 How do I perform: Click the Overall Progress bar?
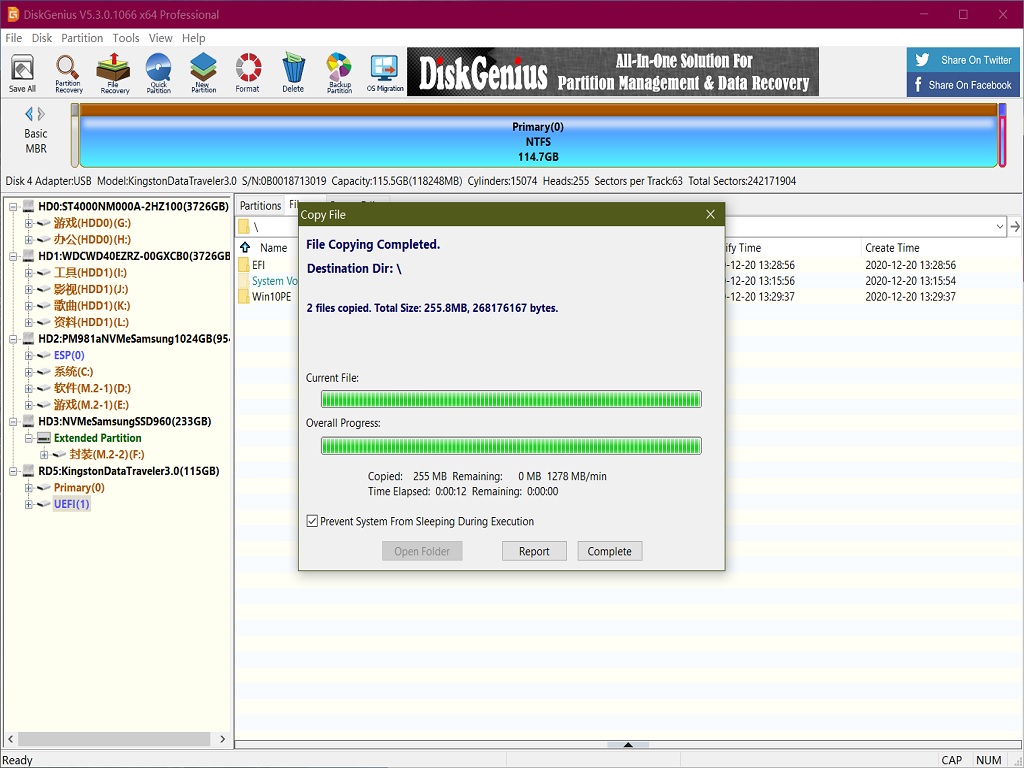coord(511,446)
